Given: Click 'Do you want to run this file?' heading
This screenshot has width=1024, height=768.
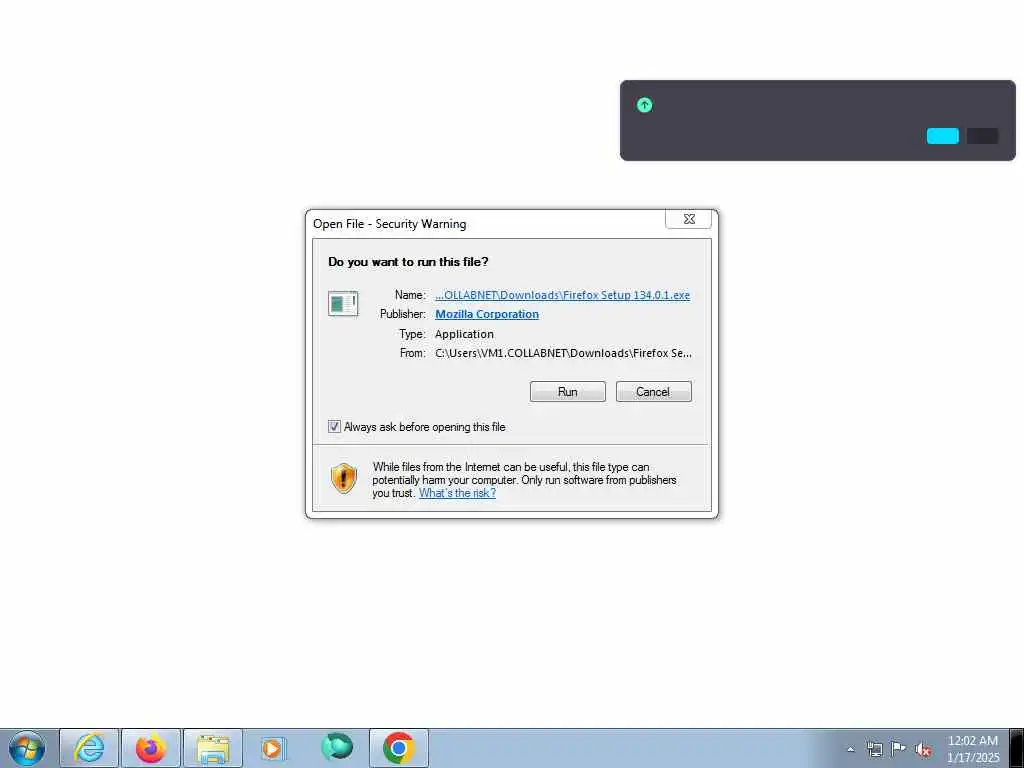Looking at the screenshot, I should point(408,262).
